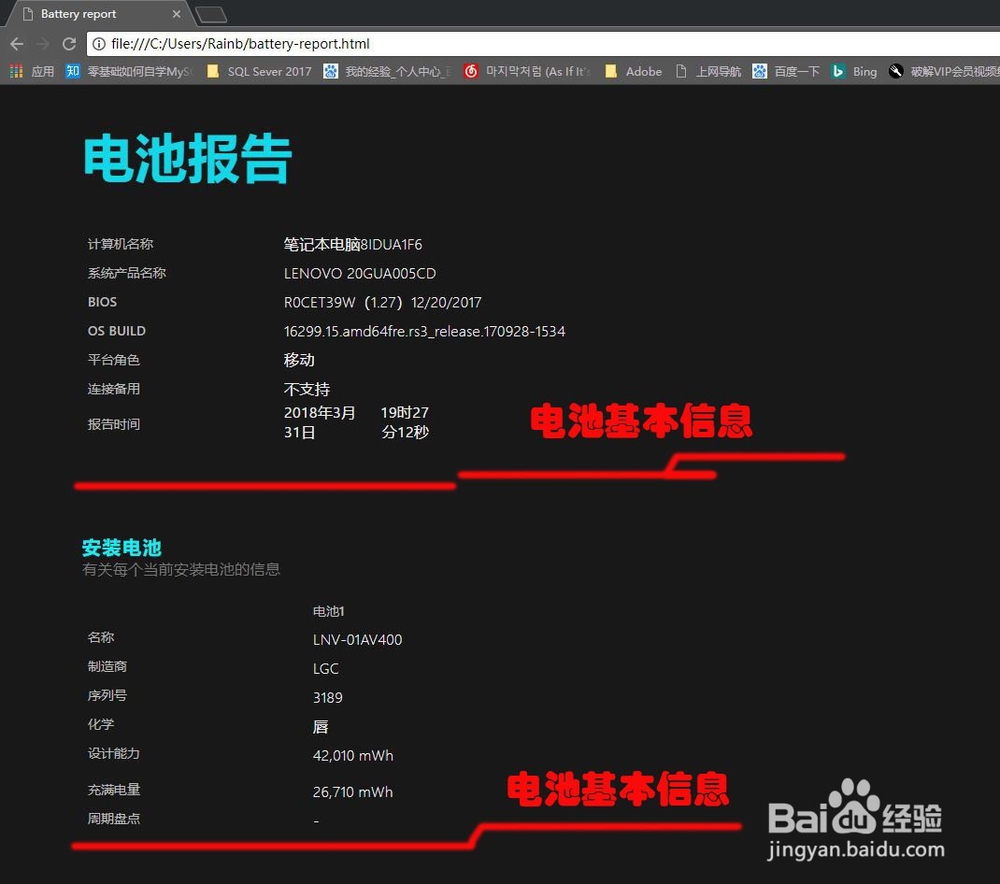Click the apps grid icon on the bookmarks bar
This screenshot has height=884, width=1000.
click(x=16, y=71)
